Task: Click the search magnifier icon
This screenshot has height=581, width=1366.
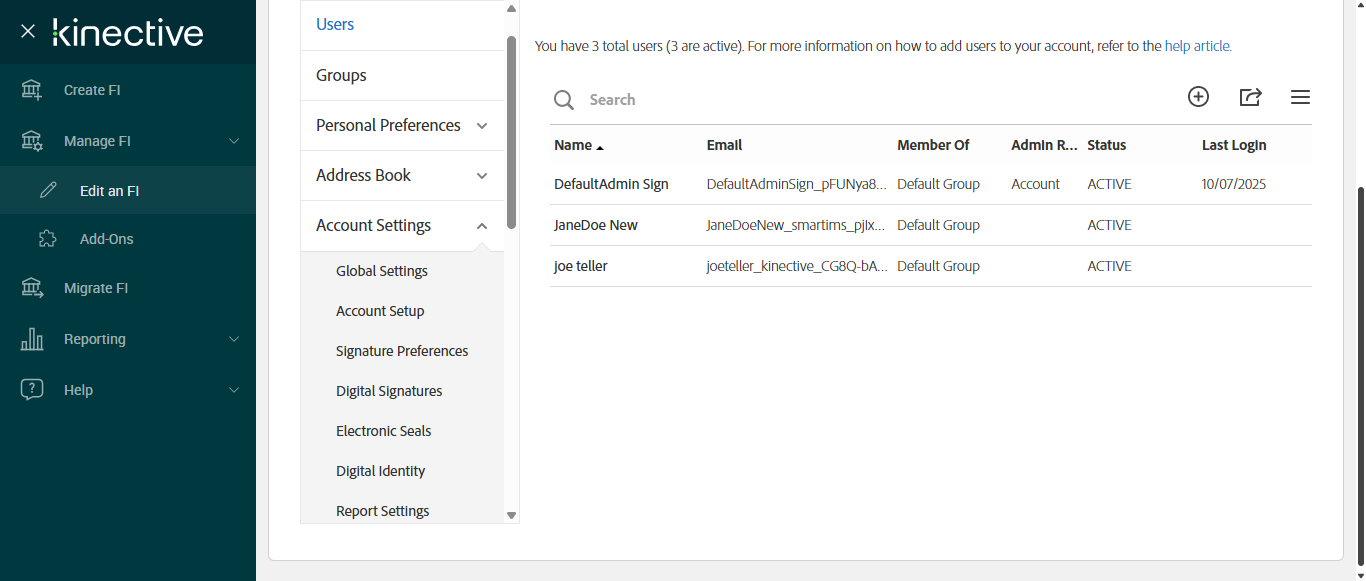Action: 564,100
